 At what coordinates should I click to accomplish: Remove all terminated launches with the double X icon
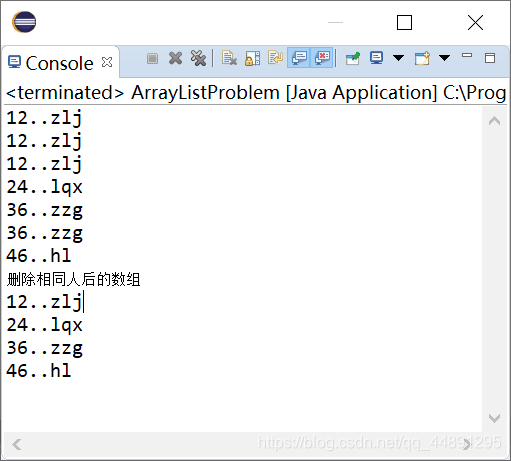pyautogui.click(x=198, y=58)
